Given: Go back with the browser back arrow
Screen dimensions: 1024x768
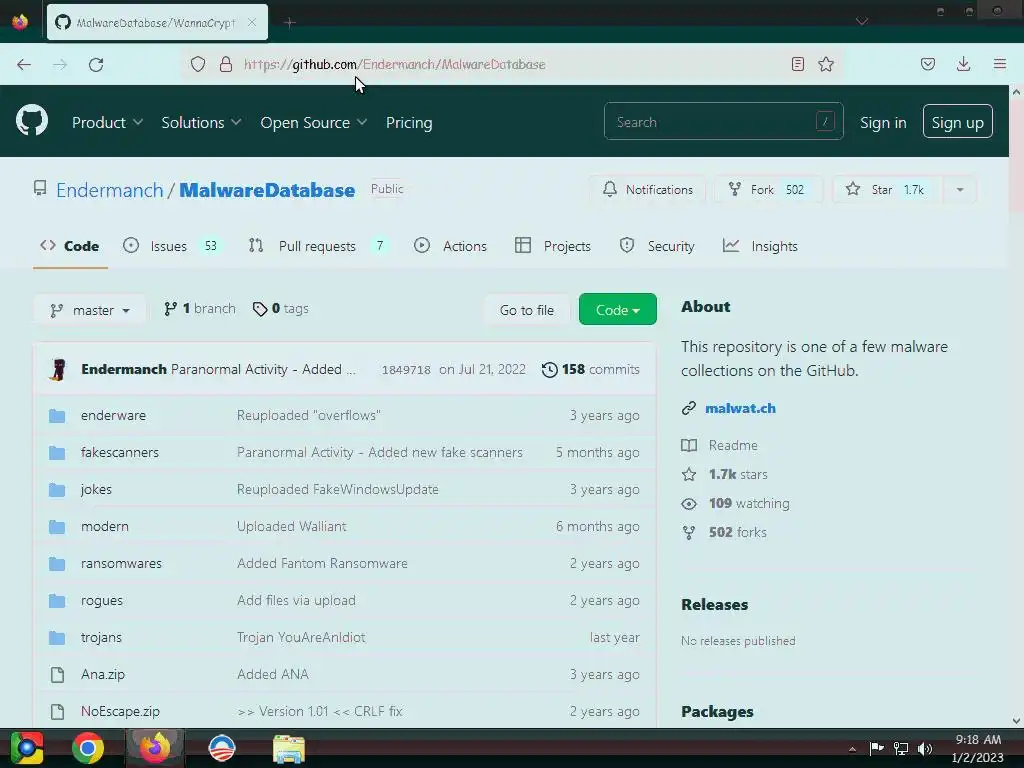Looking at the screenshot, I should (24, 64).
